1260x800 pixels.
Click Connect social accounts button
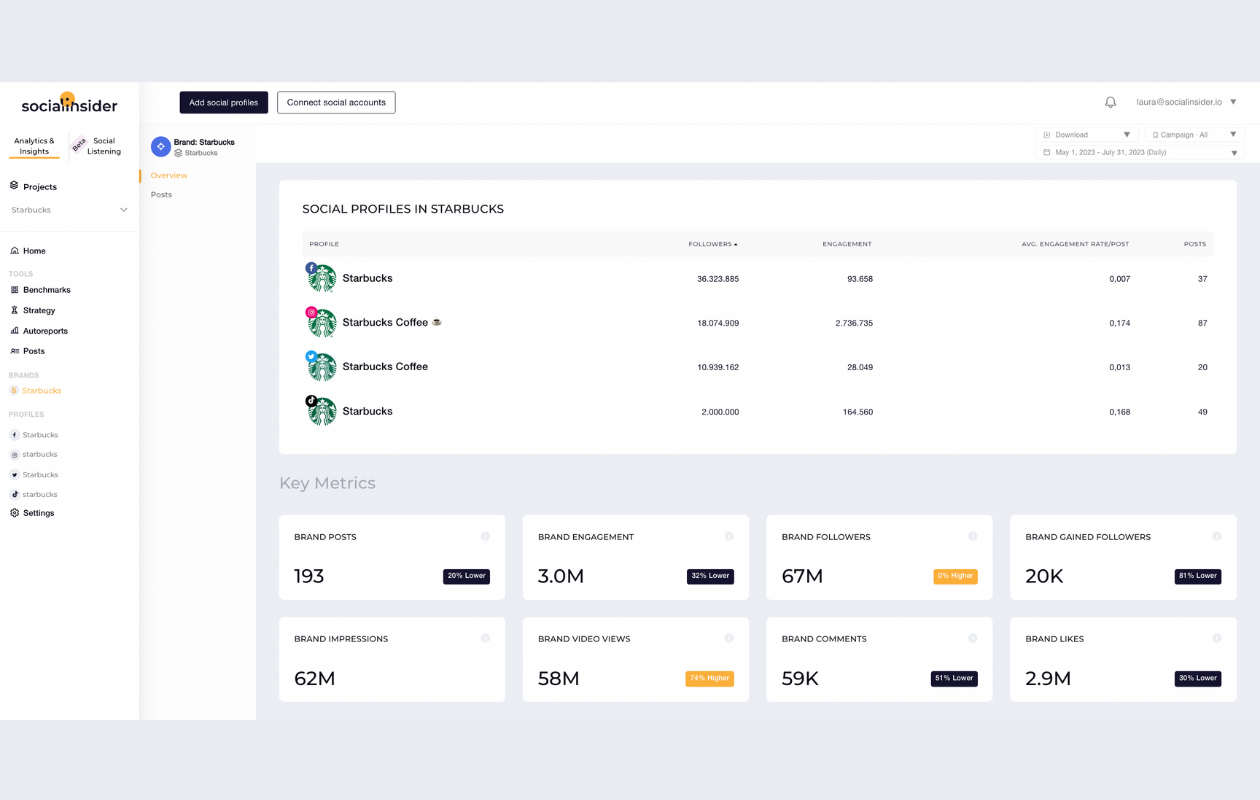(x=336, y=102)
